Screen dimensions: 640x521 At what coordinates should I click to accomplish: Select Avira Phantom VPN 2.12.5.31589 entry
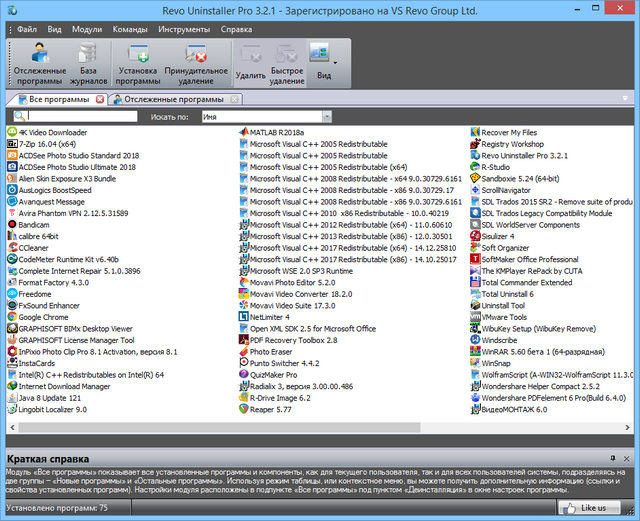[68, 213]
